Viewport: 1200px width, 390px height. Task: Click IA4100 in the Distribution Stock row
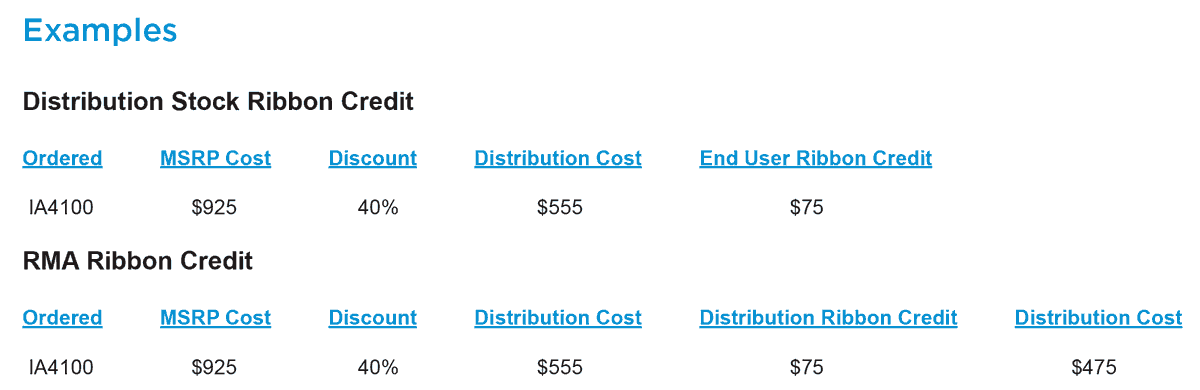point(61,208)
